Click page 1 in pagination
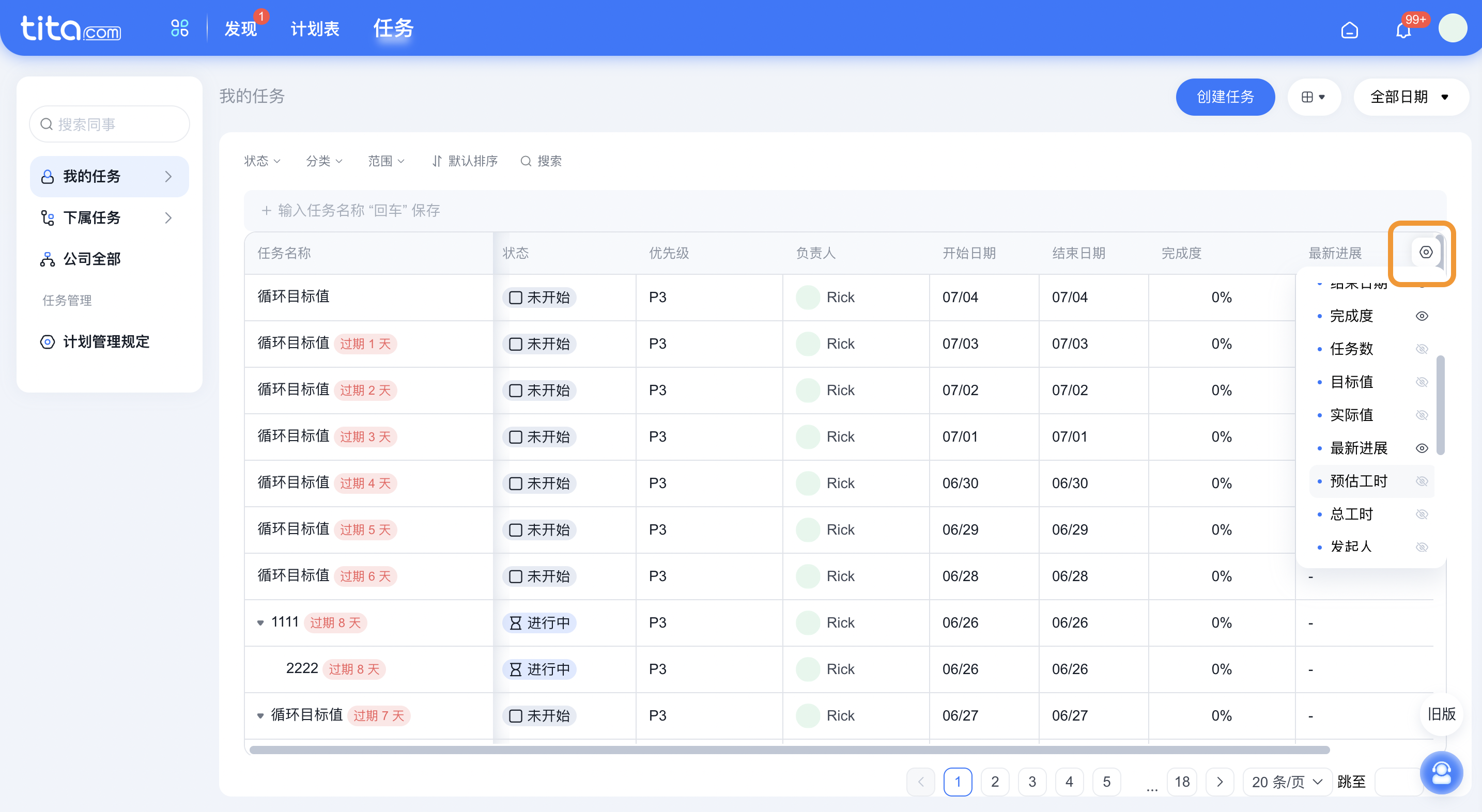 pyautogui.click(x=958, y=782)
